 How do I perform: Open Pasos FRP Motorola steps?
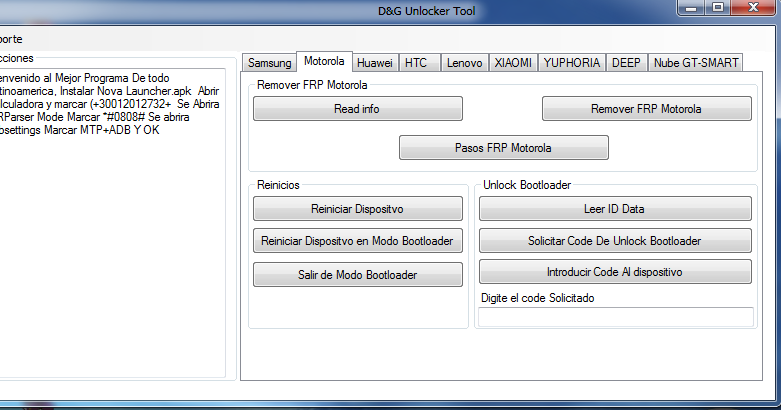click(504, 147)
